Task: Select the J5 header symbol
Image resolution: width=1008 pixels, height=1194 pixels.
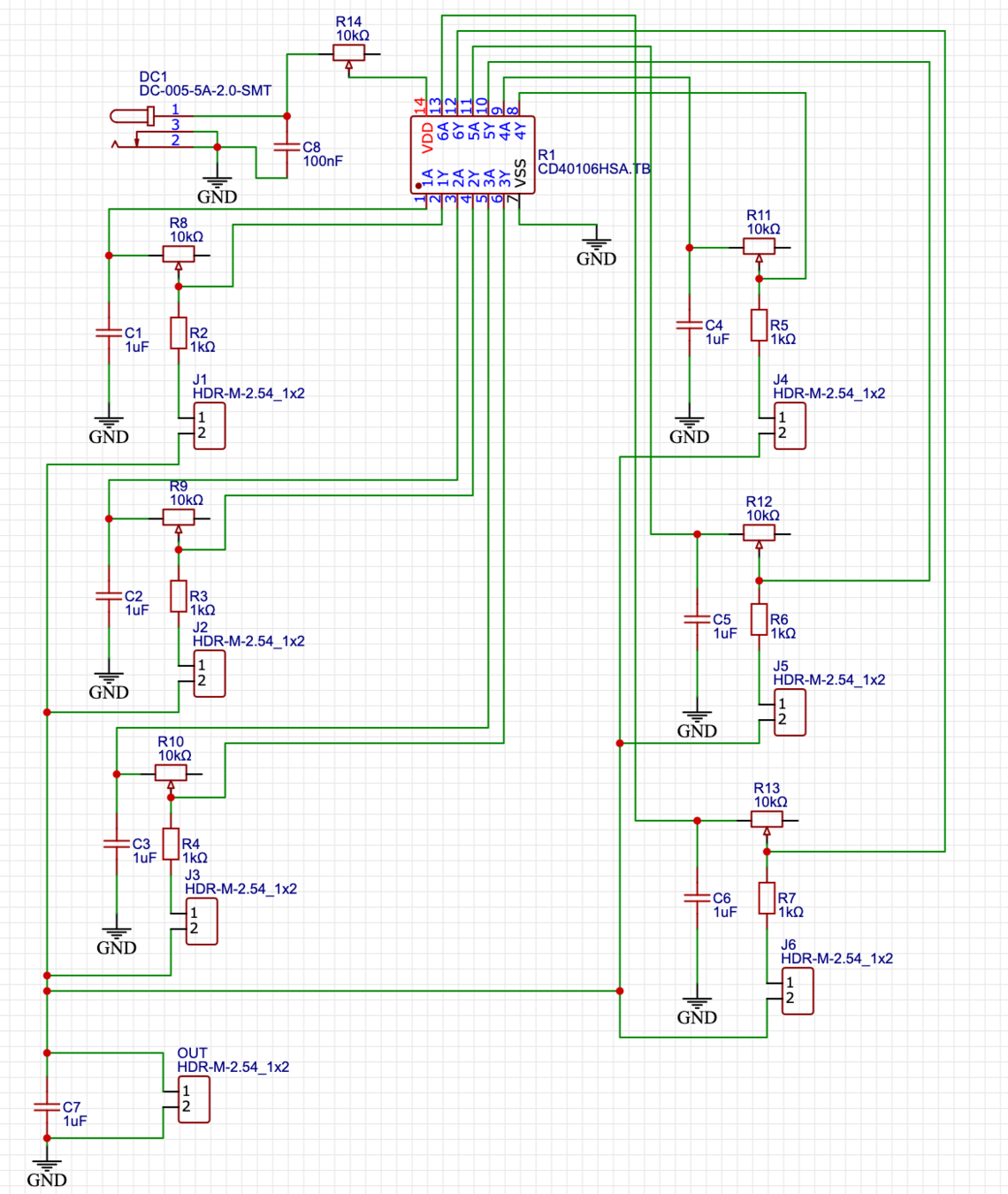Action: pyautogui.click(x=790, y=712)
